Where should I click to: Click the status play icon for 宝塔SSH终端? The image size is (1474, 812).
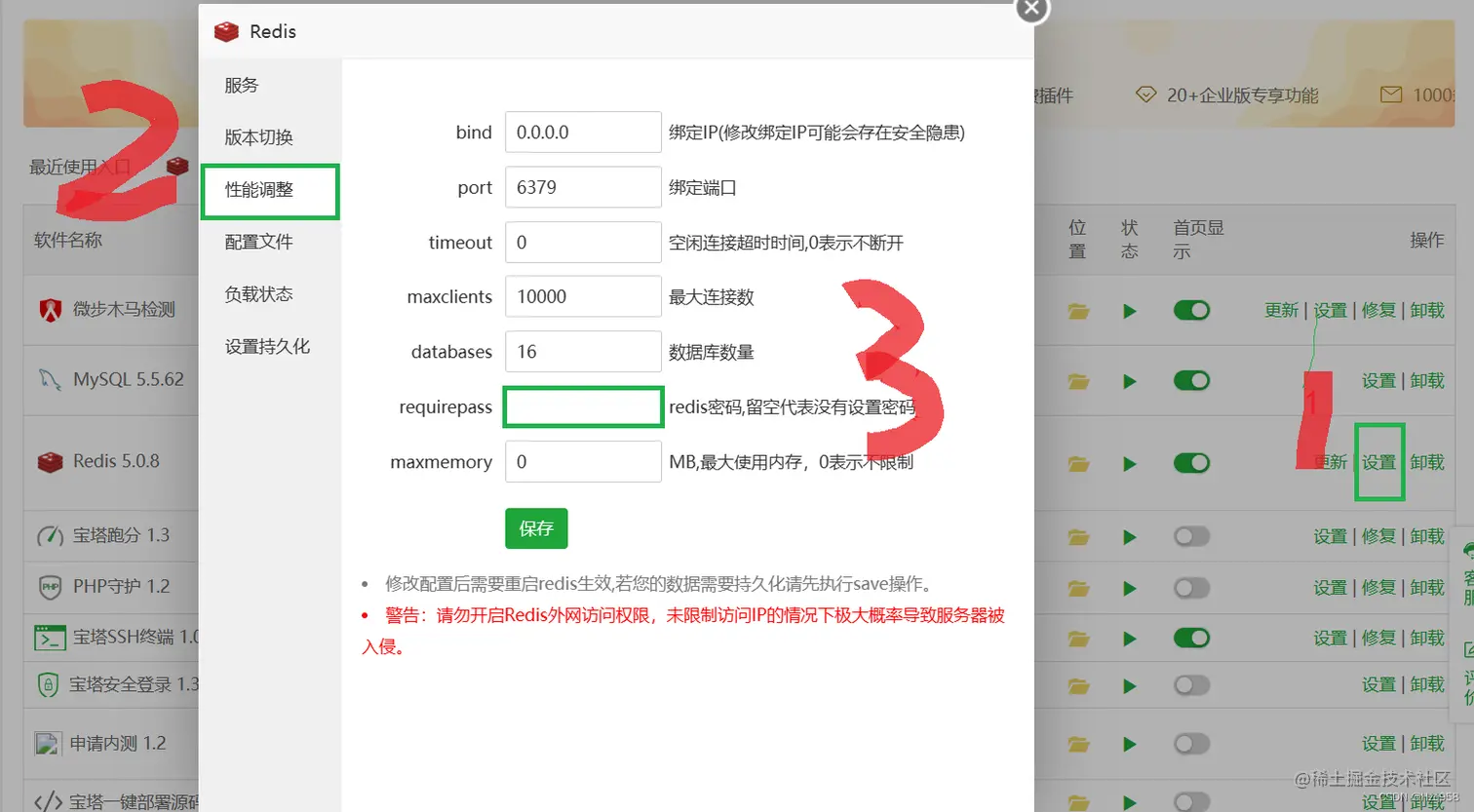(x=1130, y=638)
